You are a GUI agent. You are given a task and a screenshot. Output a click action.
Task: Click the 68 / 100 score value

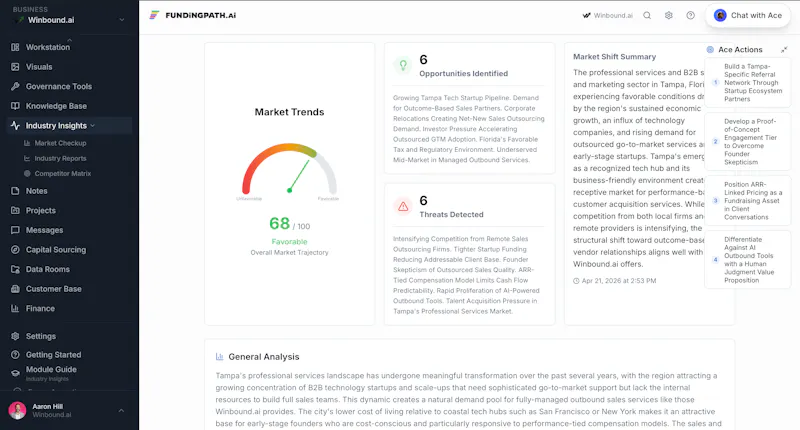[x=289, y=223]
